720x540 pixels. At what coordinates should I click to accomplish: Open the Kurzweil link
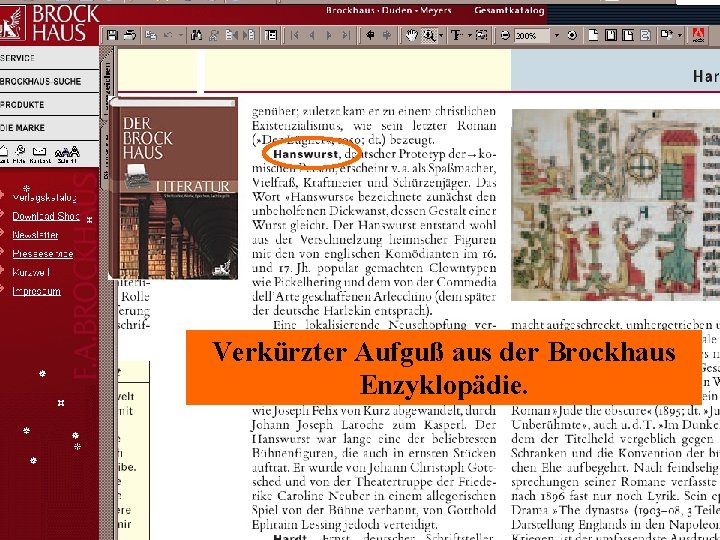point(31,272)
